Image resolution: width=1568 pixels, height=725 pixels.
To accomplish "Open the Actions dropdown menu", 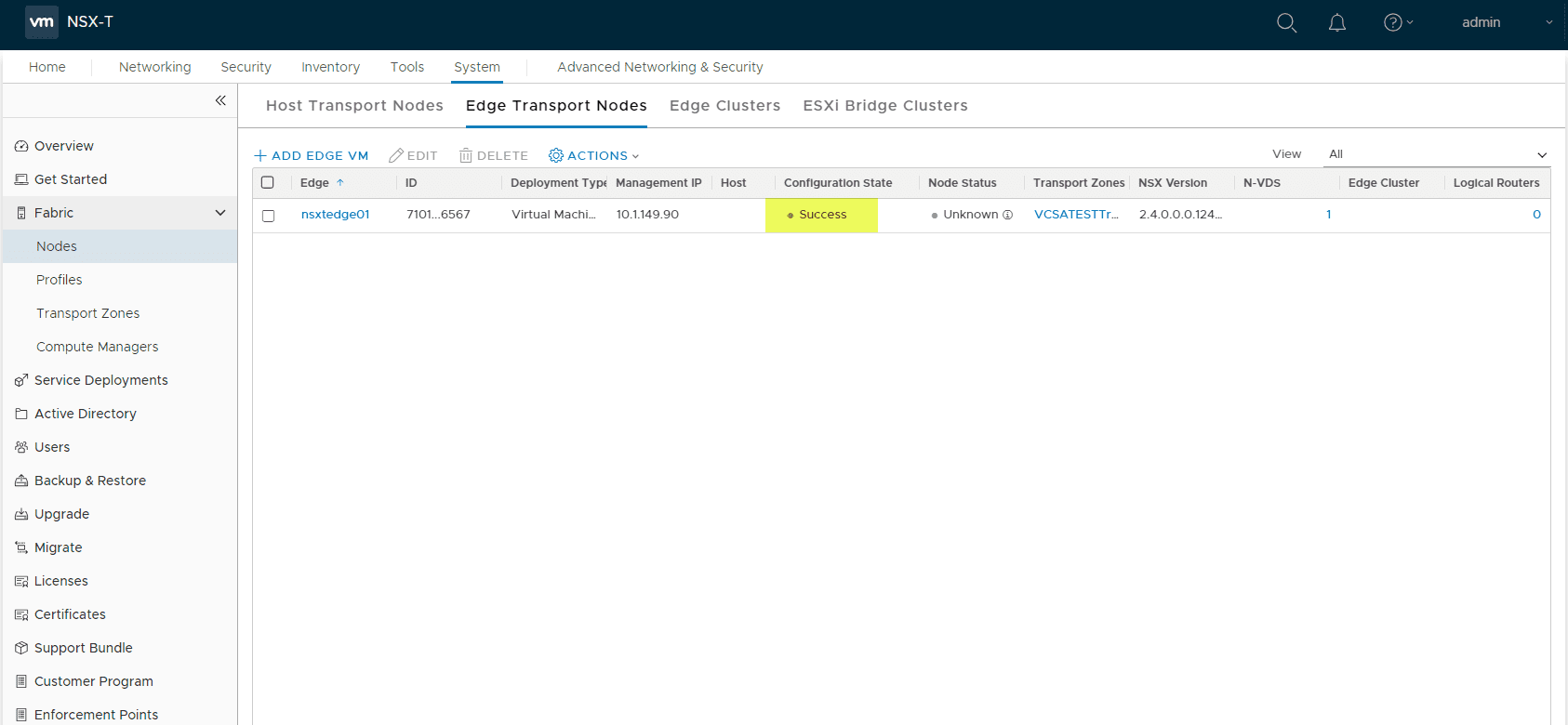I will click(x=594, y=155).
